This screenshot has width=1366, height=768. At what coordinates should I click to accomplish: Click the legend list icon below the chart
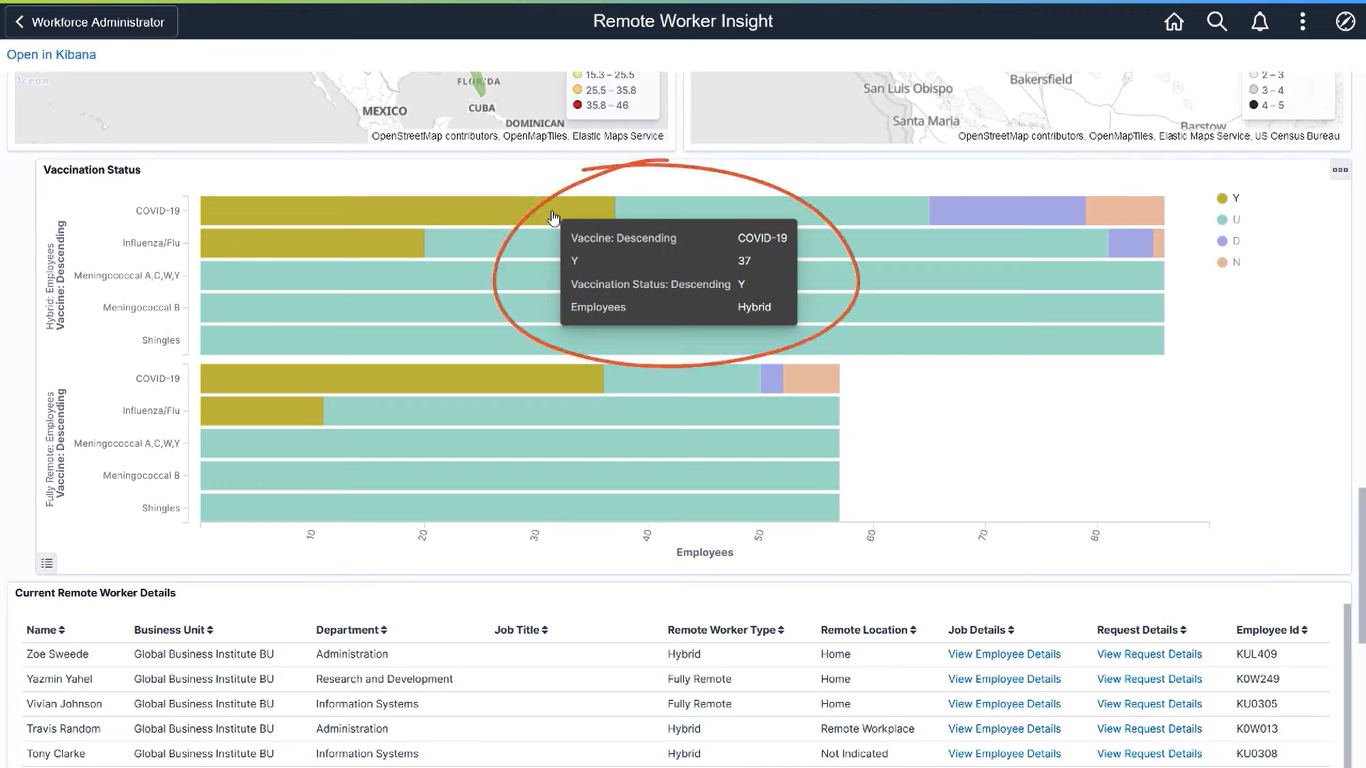46,563
